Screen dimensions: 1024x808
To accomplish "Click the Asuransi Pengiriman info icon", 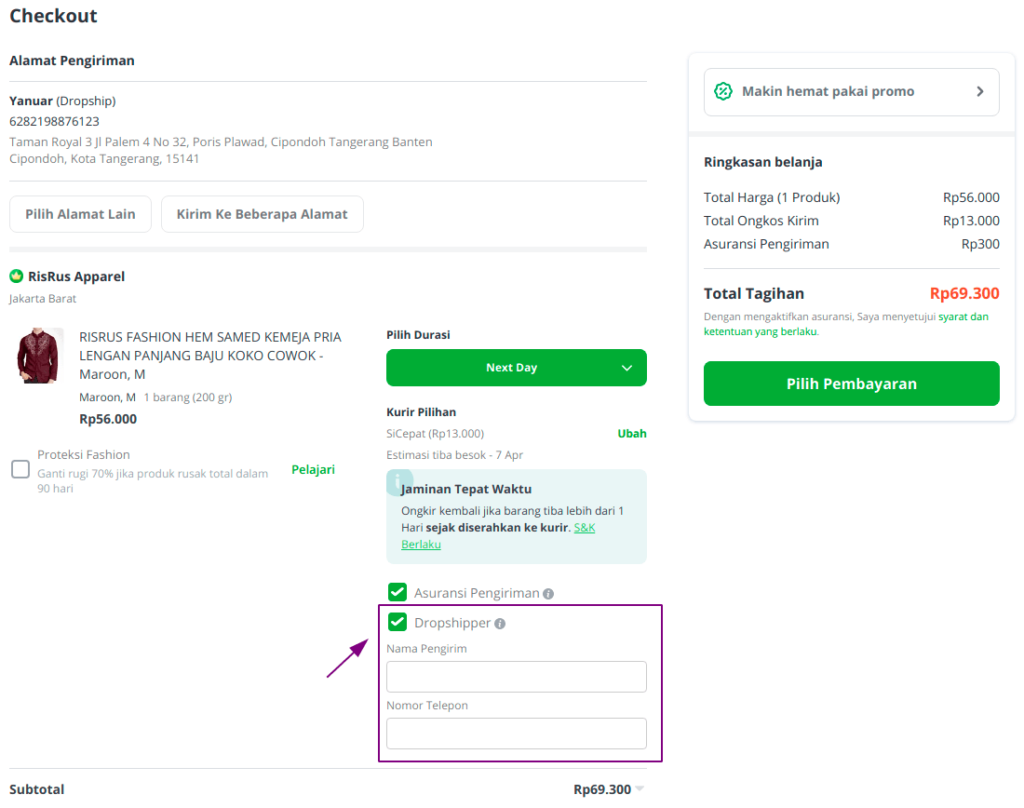I will click(x=549, y=594).
